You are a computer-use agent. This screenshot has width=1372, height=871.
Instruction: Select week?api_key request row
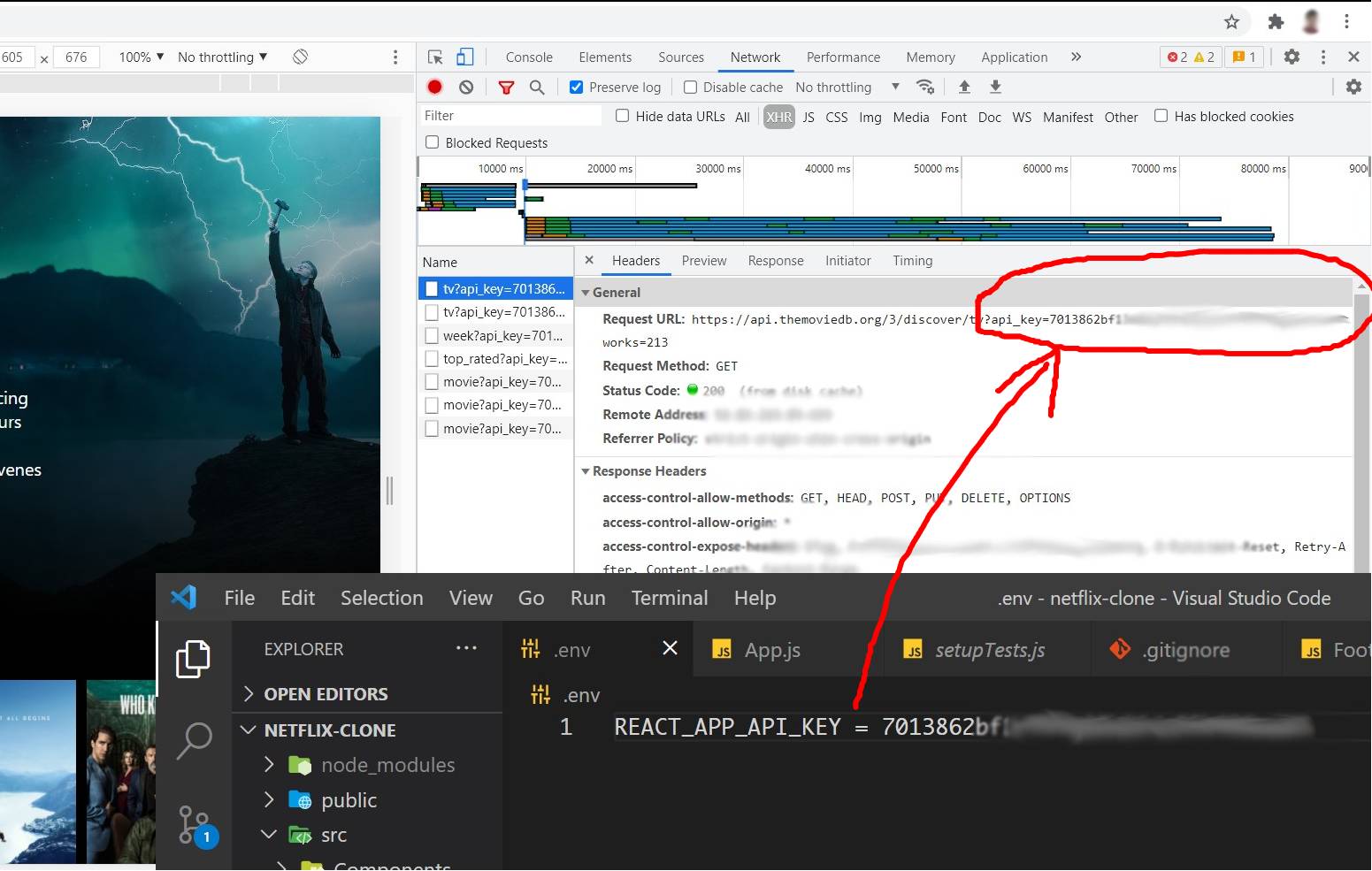pos(495,336)
